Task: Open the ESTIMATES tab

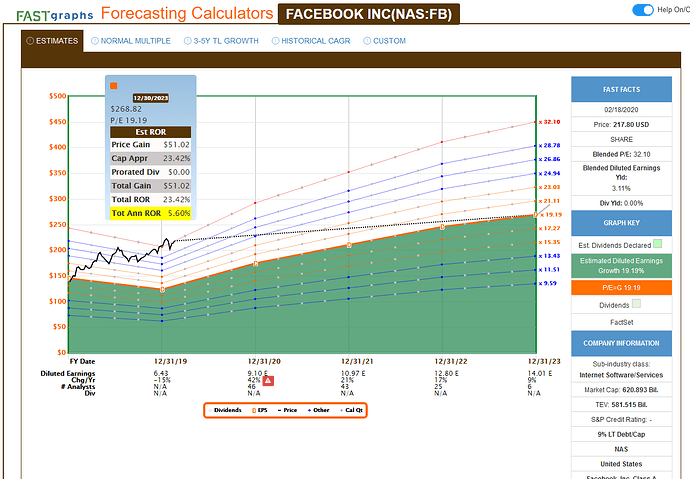Action: (x=52, y=41)
